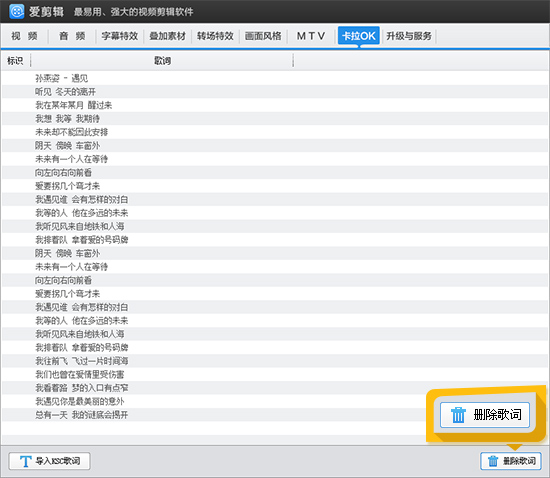Image resolution: width=550 pixels, height=478 pixels.
Task: Select lyric row 未来却不能因此安排
Action: [275, 132]
